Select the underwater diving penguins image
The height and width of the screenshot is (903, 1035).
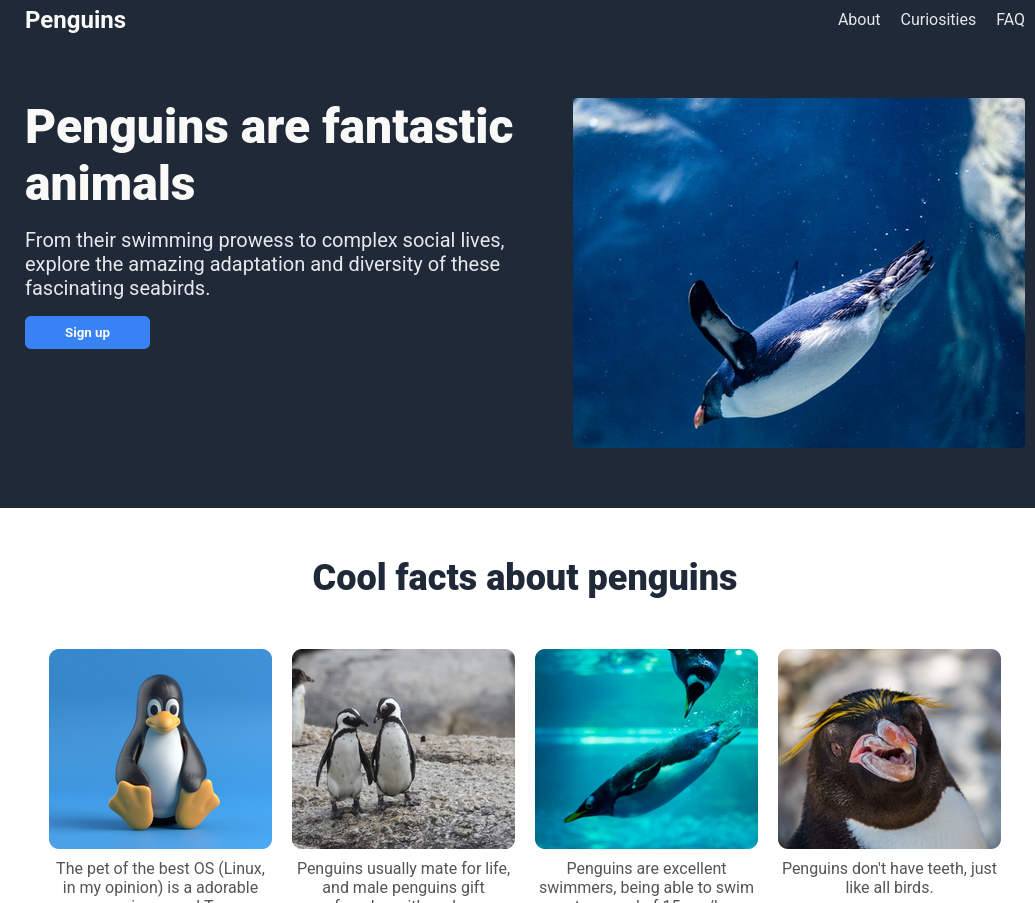click(x=646, y=749)
